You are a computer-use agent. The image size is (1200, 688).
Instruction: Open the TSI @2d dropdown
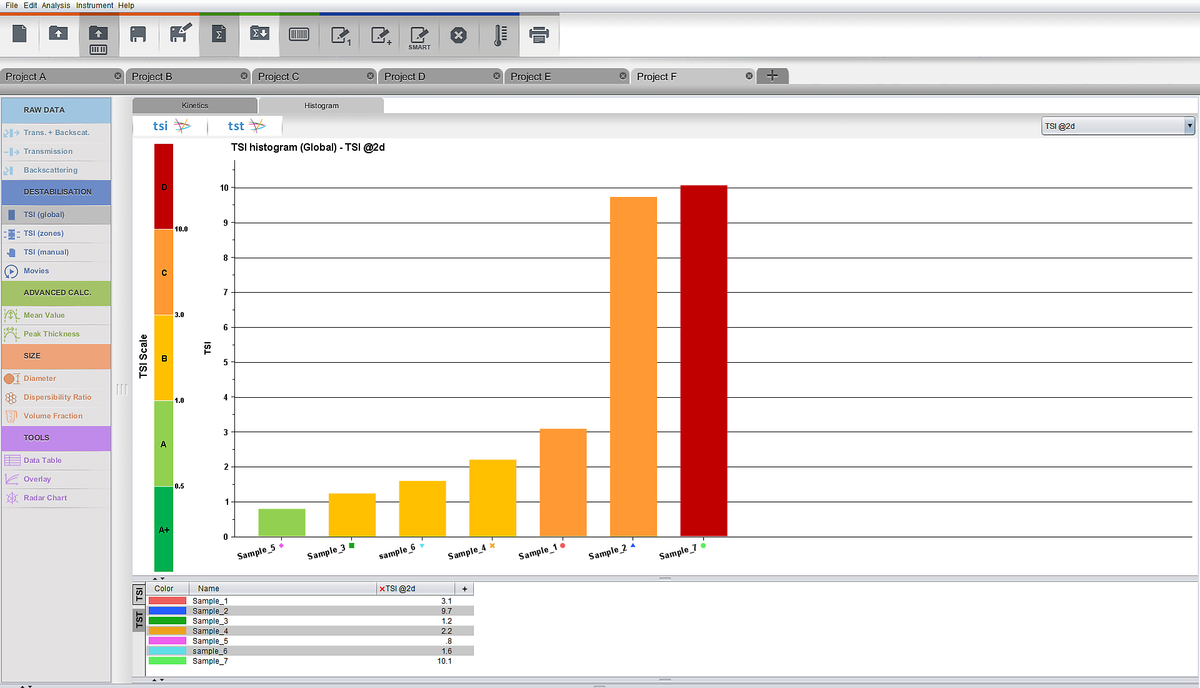point(1118,126)
